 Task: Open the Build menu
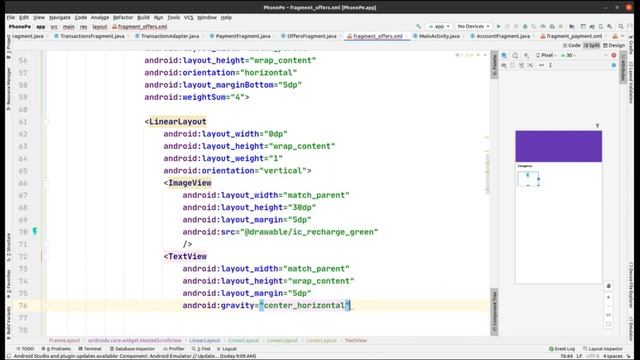(x=143, y=18)
